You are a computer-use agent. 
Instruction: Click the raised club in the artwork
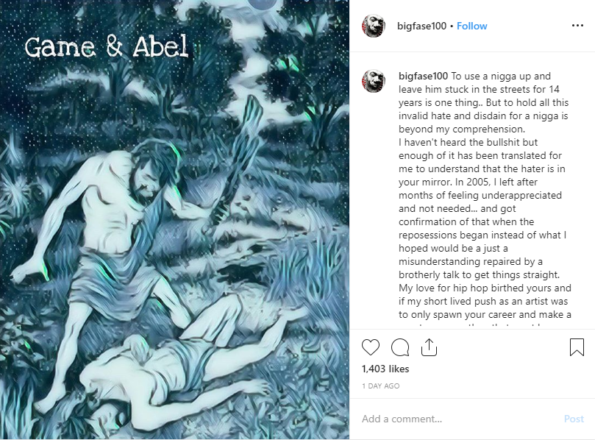(237, 163)
